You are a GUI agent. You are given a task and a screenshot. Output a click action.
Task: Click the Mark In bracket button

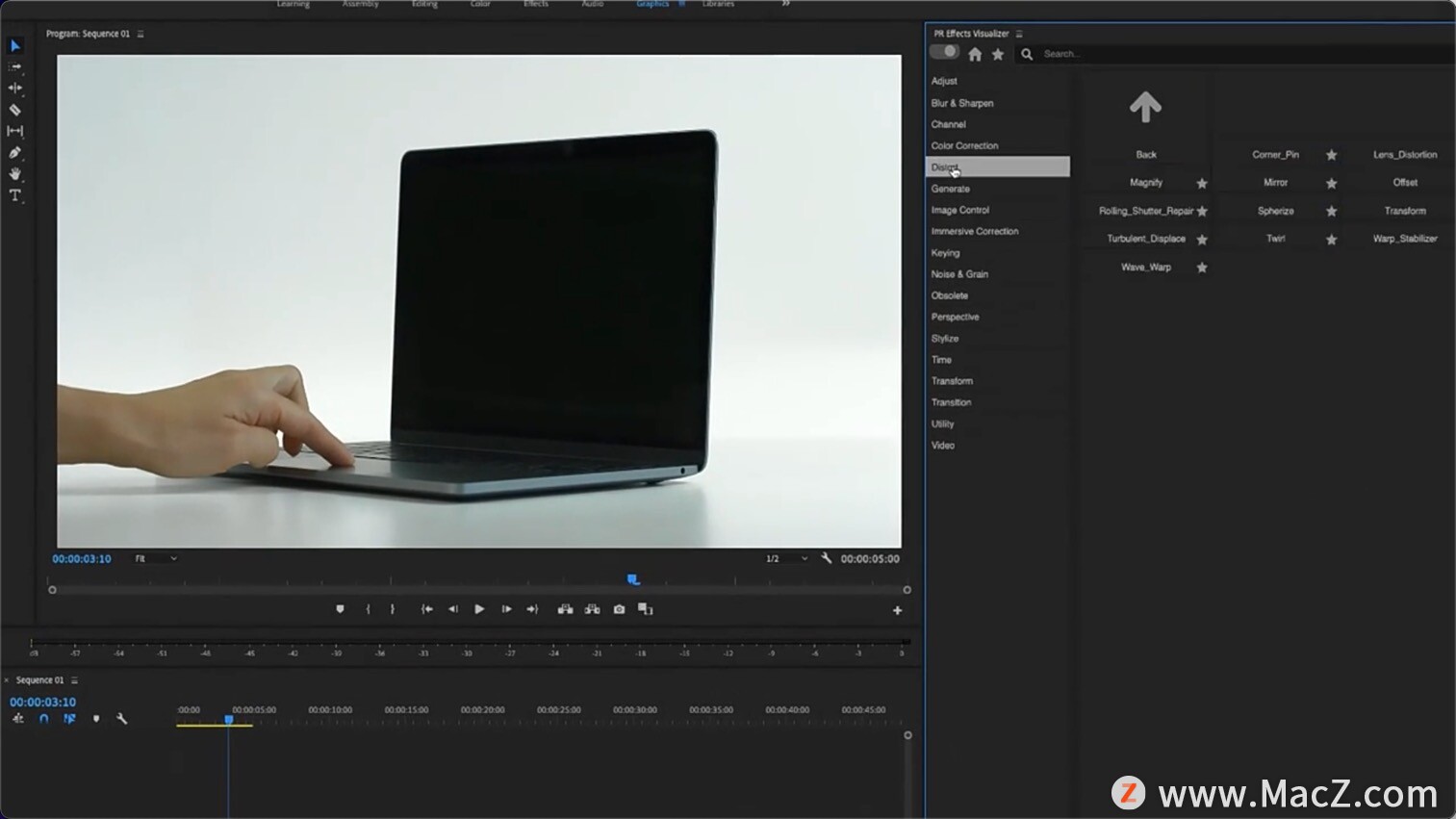pyautogui.click(x=368, y=609)
